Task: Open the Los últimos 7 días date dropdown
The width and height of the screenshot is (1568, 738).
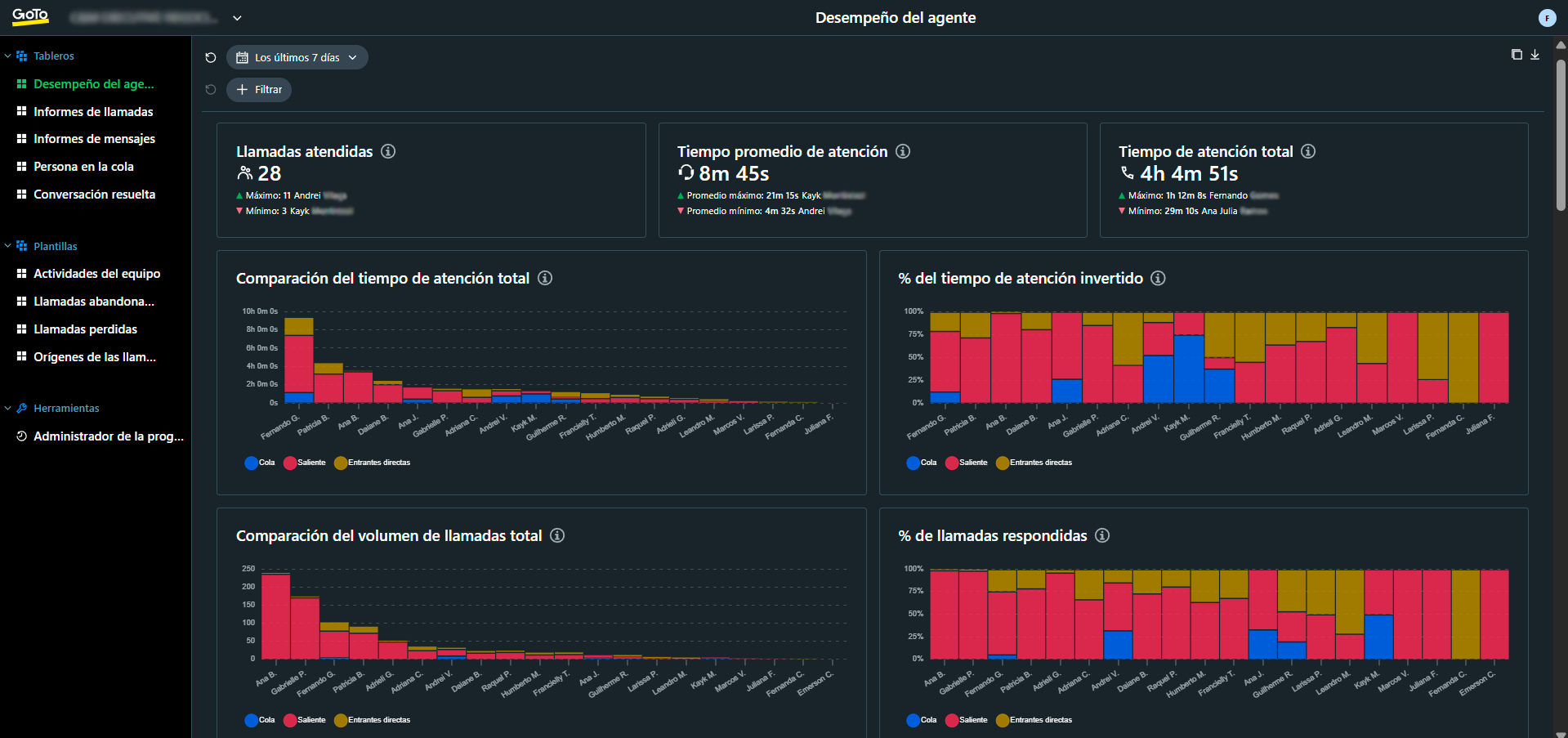Action: (x=297, y=57)
